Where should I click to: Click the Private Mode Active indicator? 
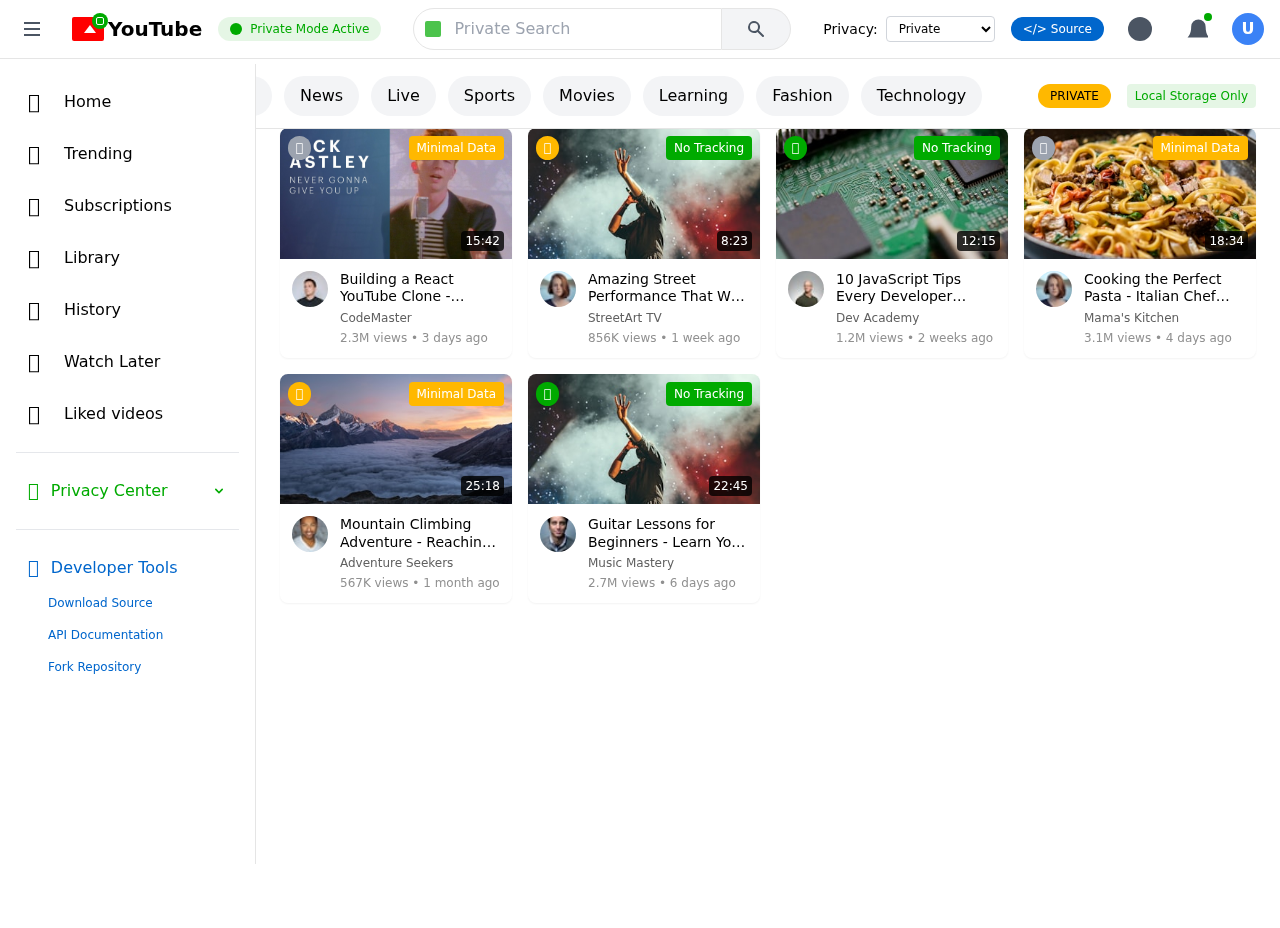coord(299,29)
